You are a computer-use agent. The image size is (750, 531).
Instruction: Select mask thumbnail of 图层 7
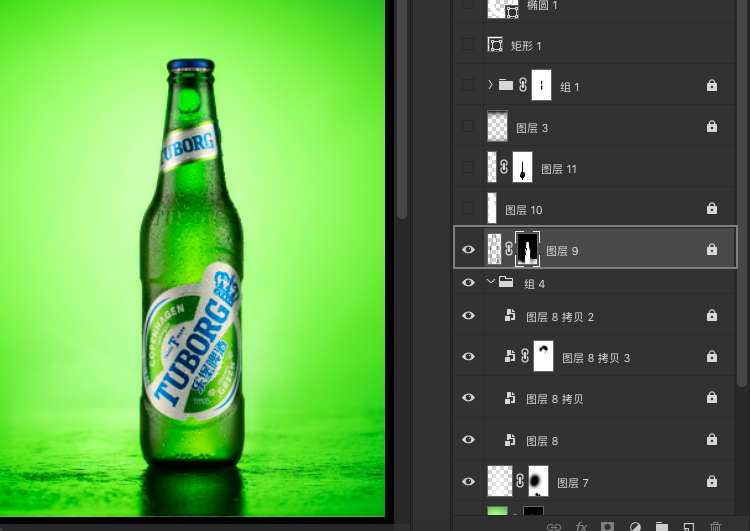pos(538,481)
